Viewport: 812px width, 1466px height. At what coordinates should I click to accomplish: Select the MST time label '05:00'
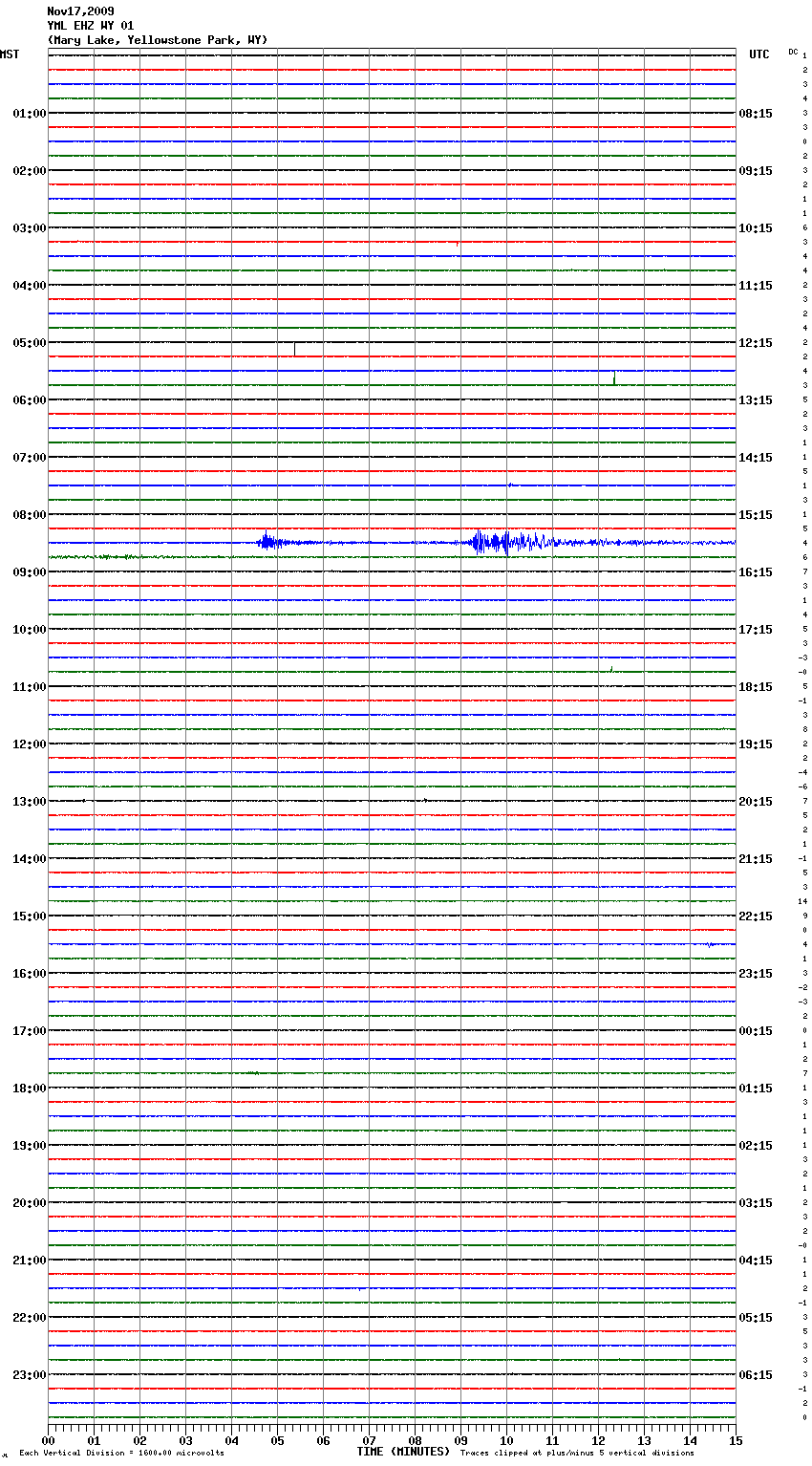pyautogui.click(x=30, y=343)
